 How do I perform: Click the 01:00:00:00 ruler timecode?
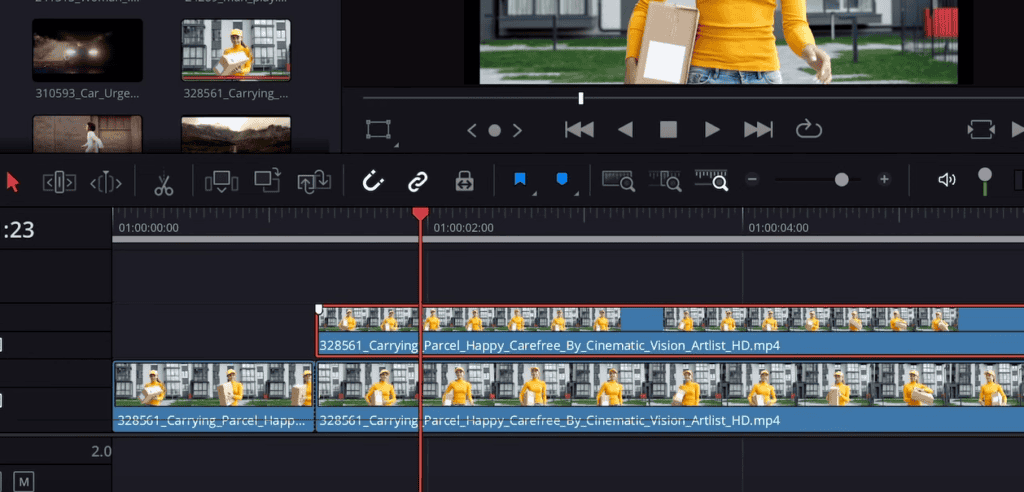148,228
